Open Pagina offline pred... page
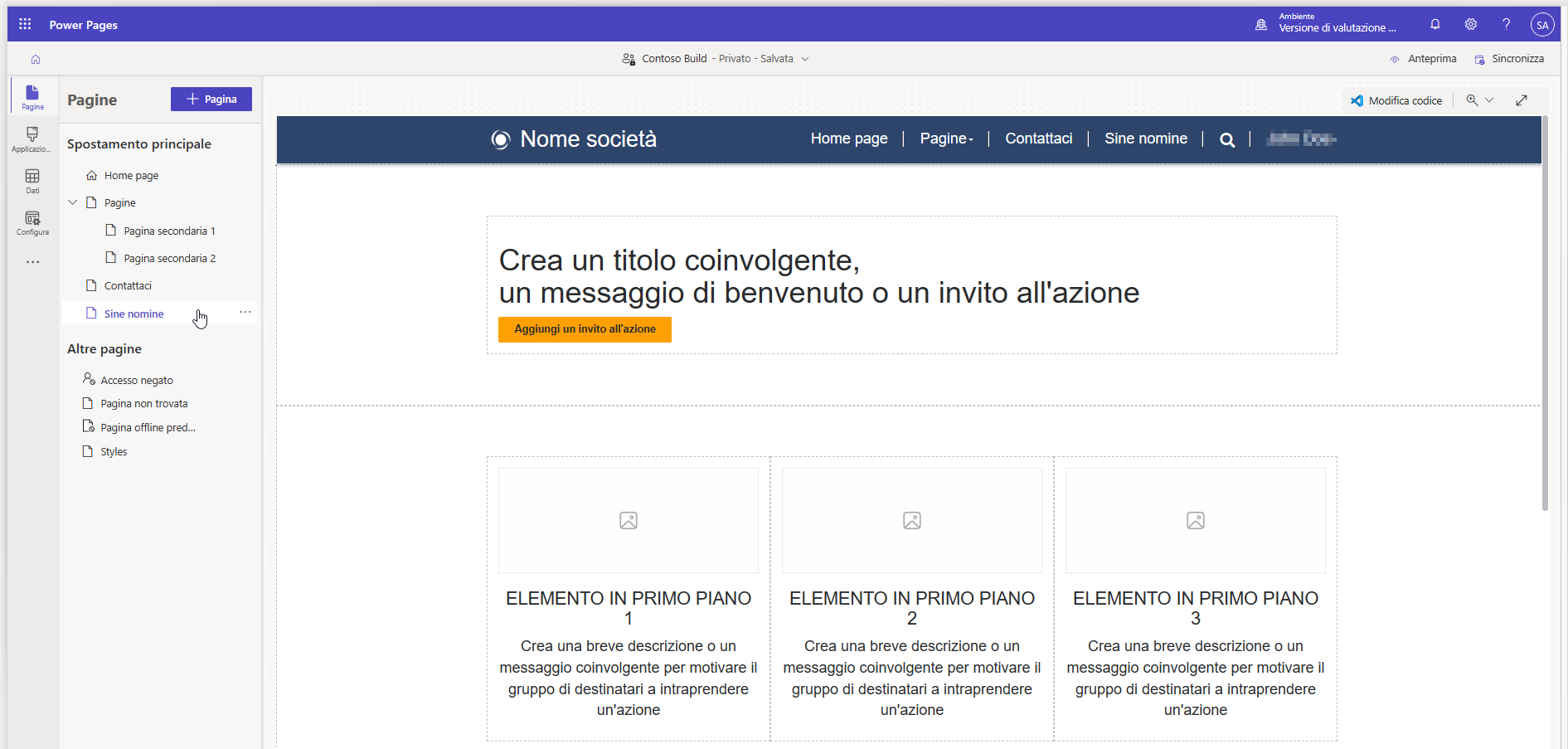This screenshot has width=1568, height=749. [x=148, y=428]
